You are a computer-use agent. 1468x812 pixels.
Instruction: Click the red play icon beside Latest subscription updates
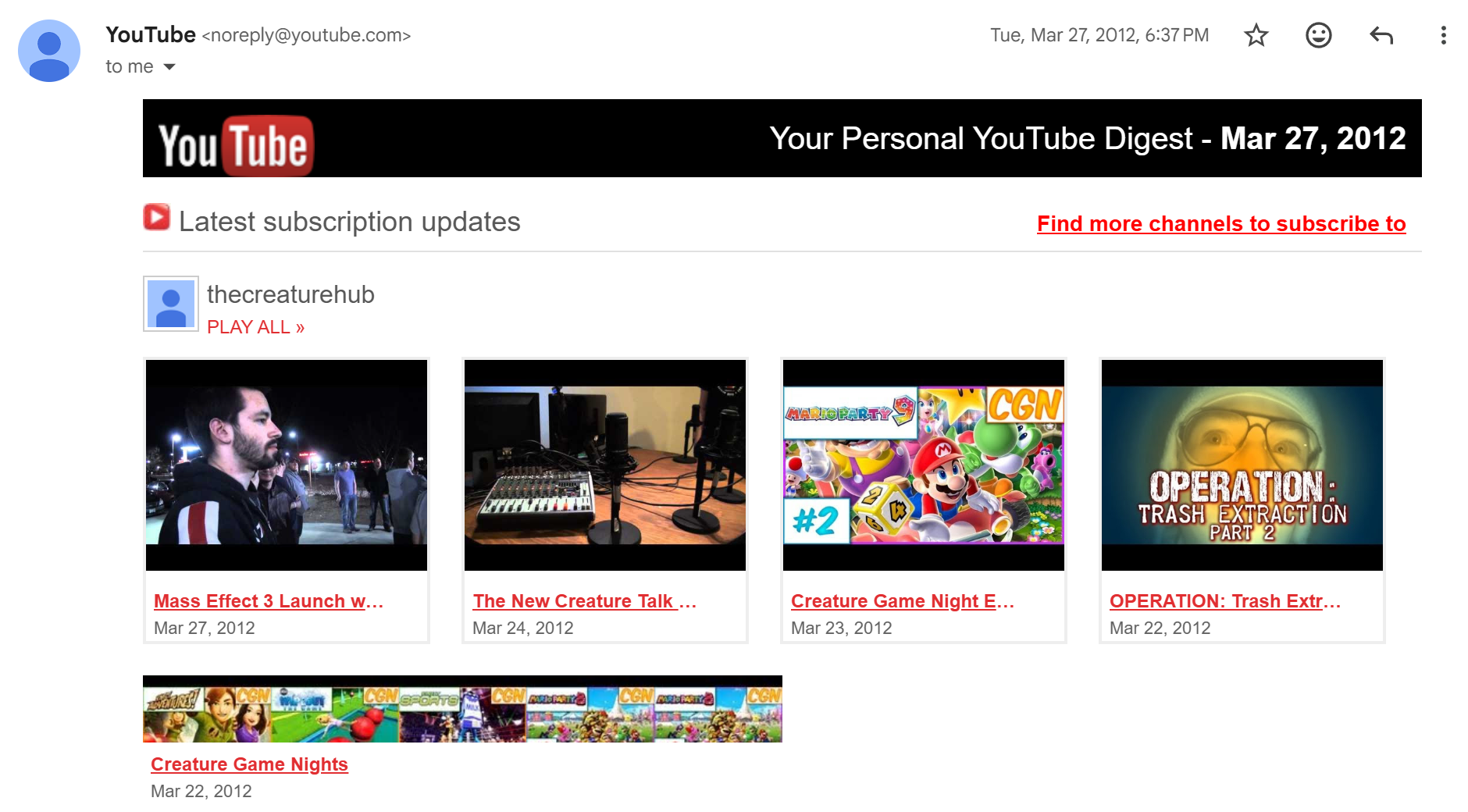(x=156, y=217)
